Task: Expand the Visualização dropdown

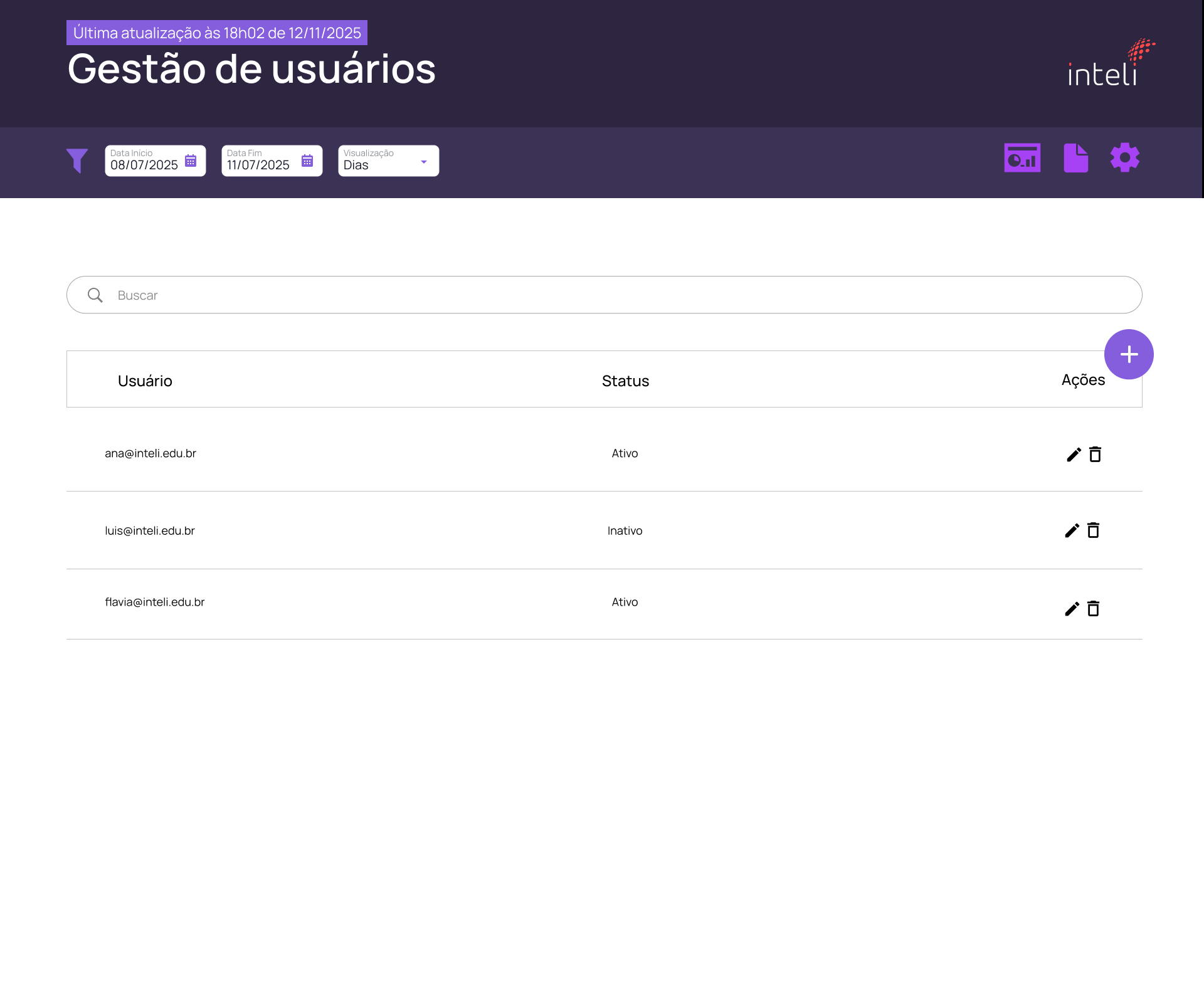Action: click(424, 161)
